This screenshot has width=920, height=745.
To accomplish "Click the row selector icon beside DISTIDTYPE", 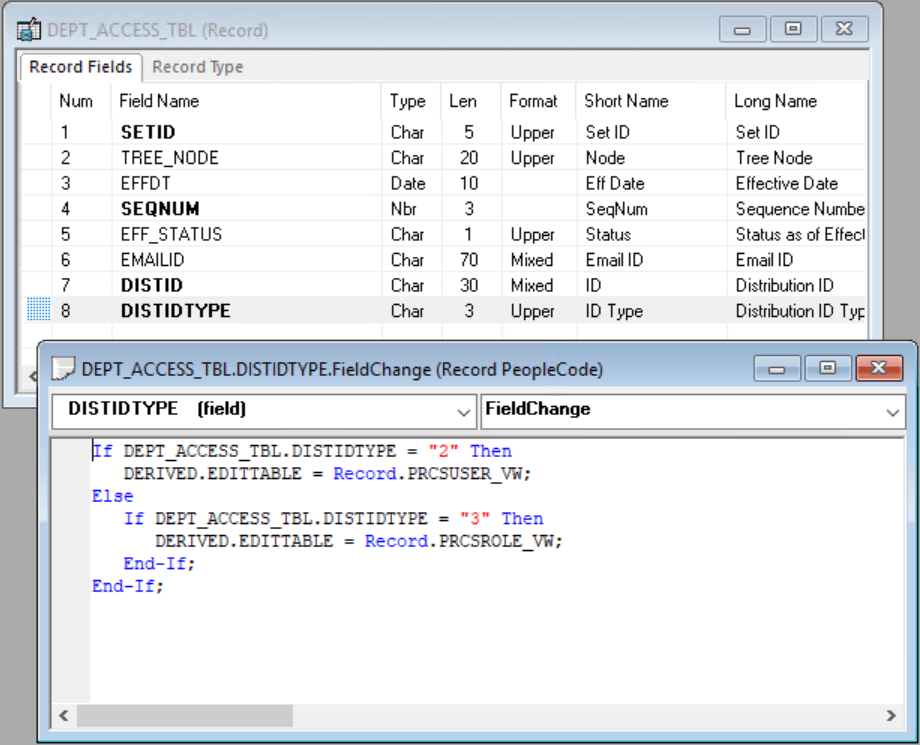I will pyautogui.click(x=36, y=310).
